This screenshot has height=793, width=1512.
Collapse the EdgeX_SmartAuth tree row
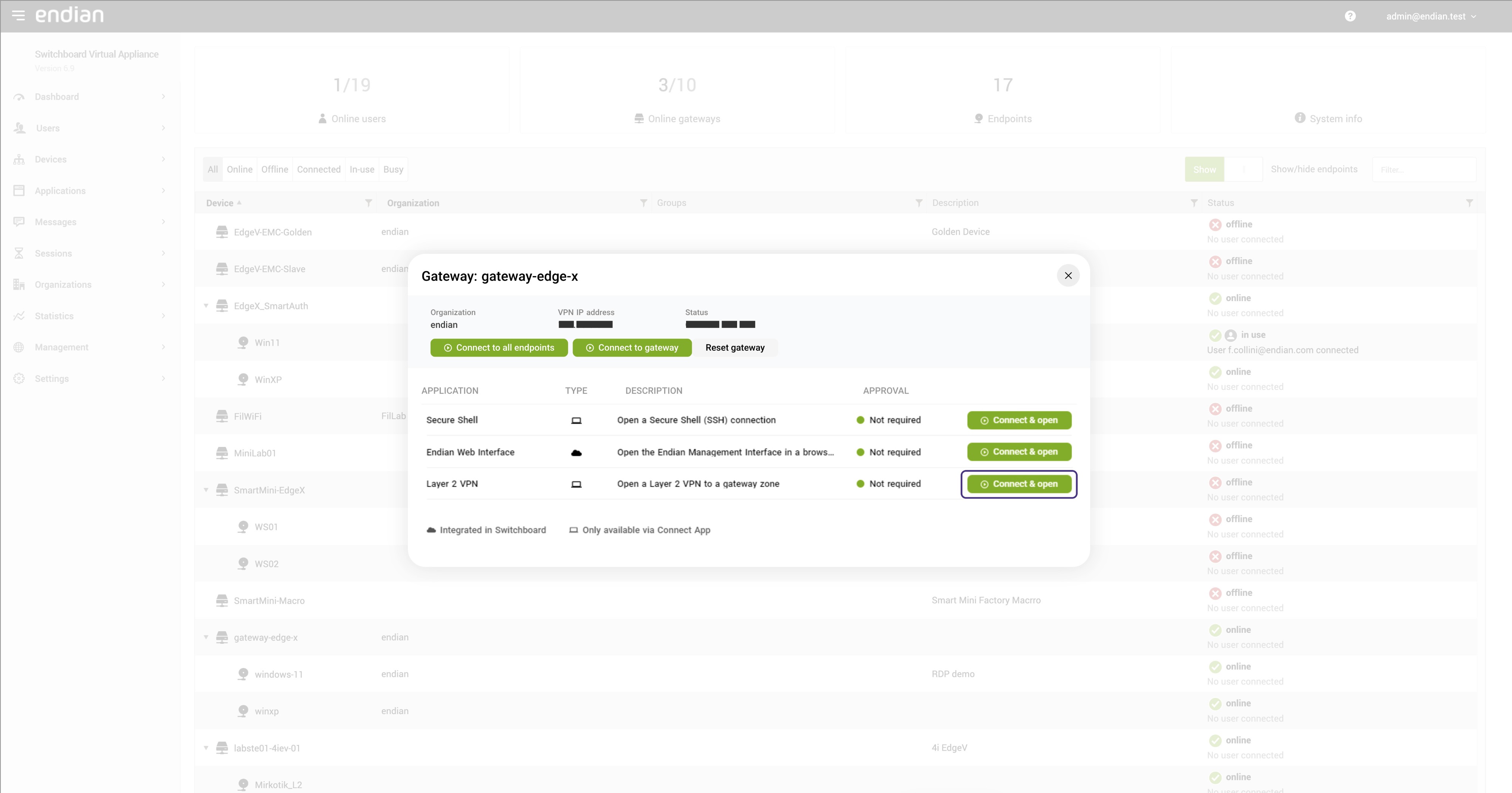(x=206, y=306)
